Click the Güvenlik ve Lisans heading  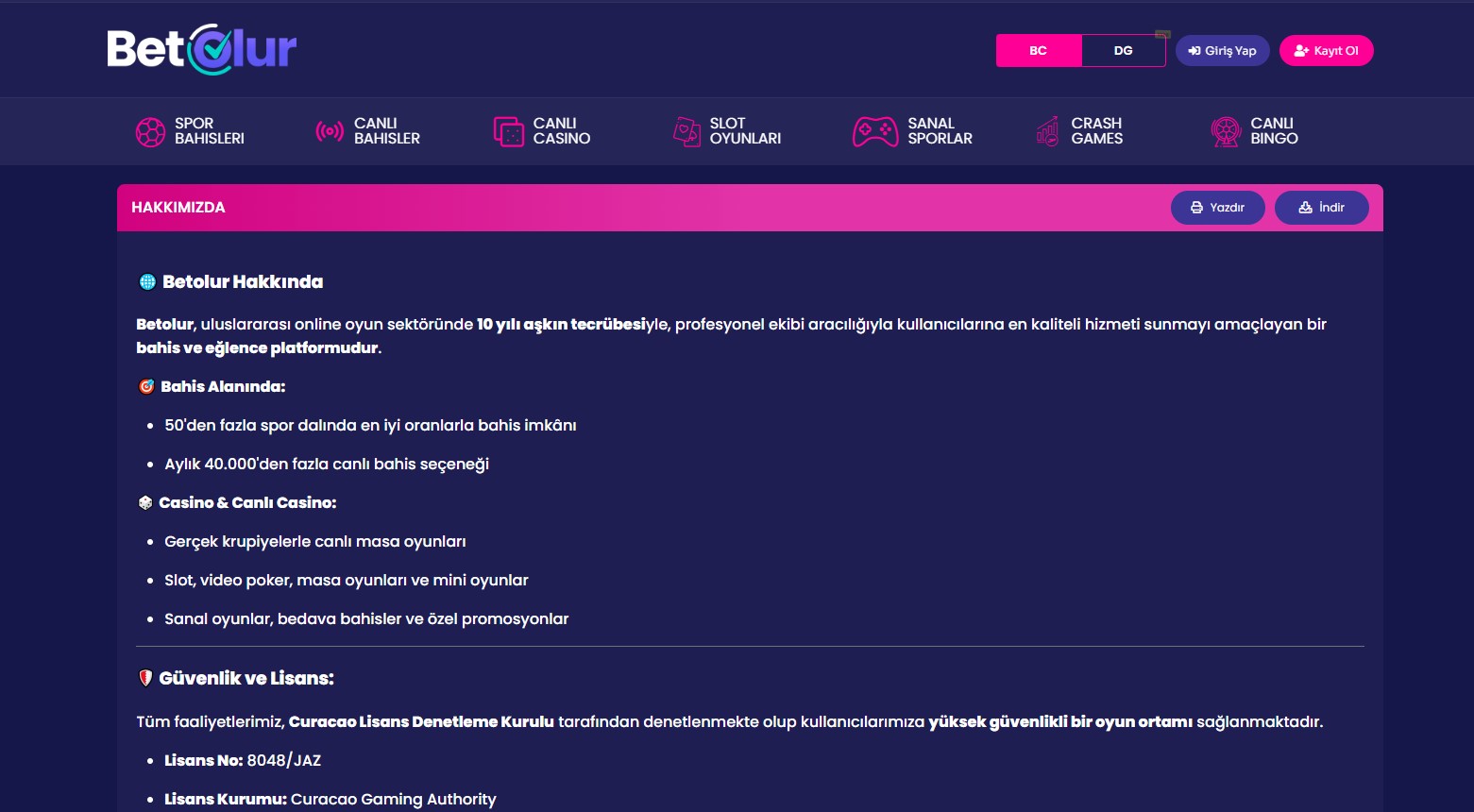pyautogui.click(x=246, y=678)
